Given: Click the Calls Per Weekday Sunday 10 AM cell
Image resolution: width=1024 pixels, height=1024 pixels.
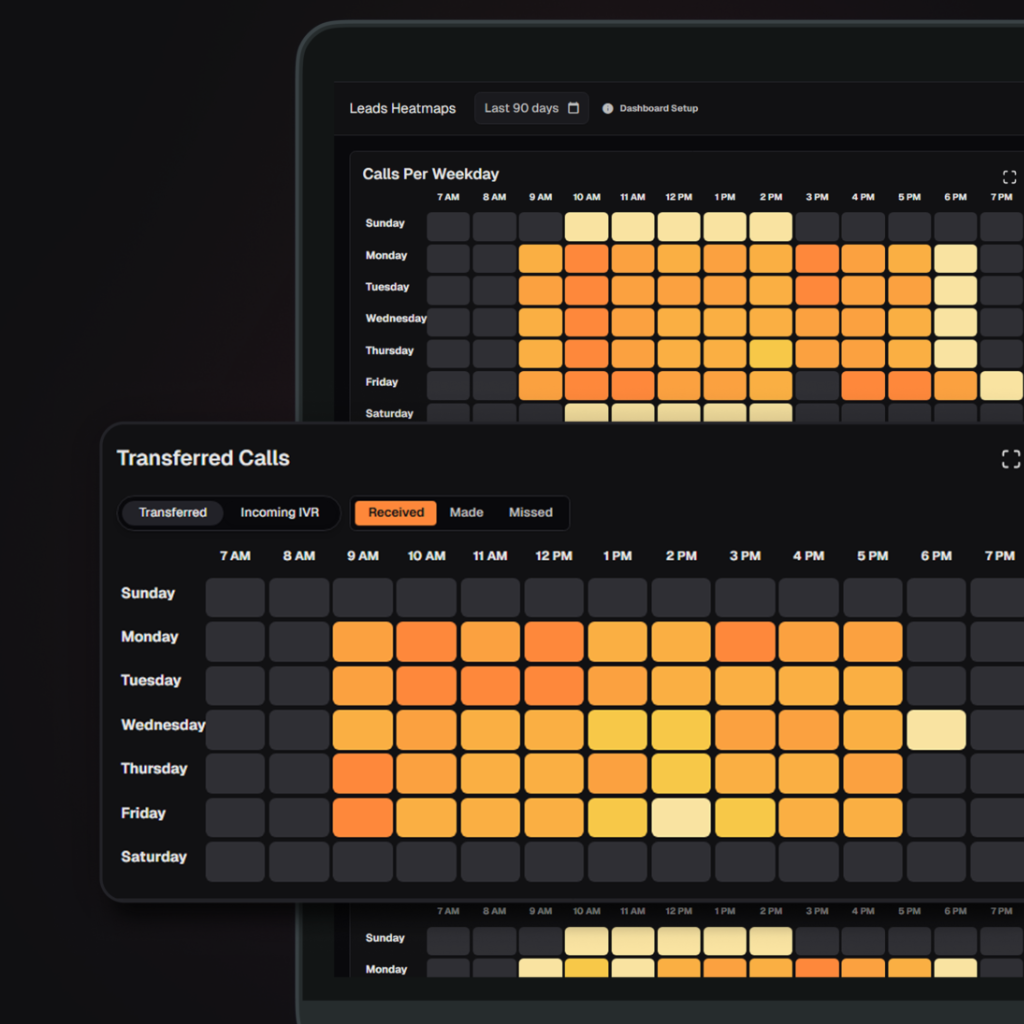Looking at the screenshot, I should [x=586, y=227].
